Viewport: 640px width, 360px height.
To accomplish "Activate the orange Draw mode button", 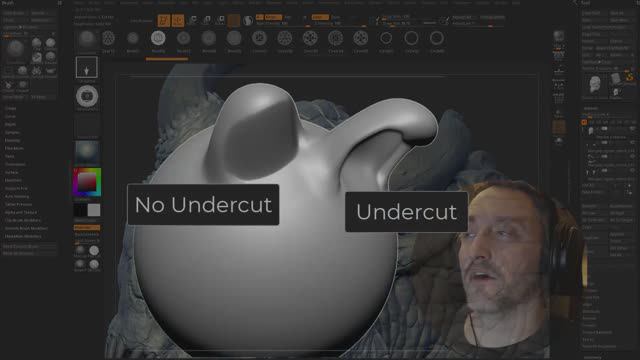I will (x=178, y=20).
